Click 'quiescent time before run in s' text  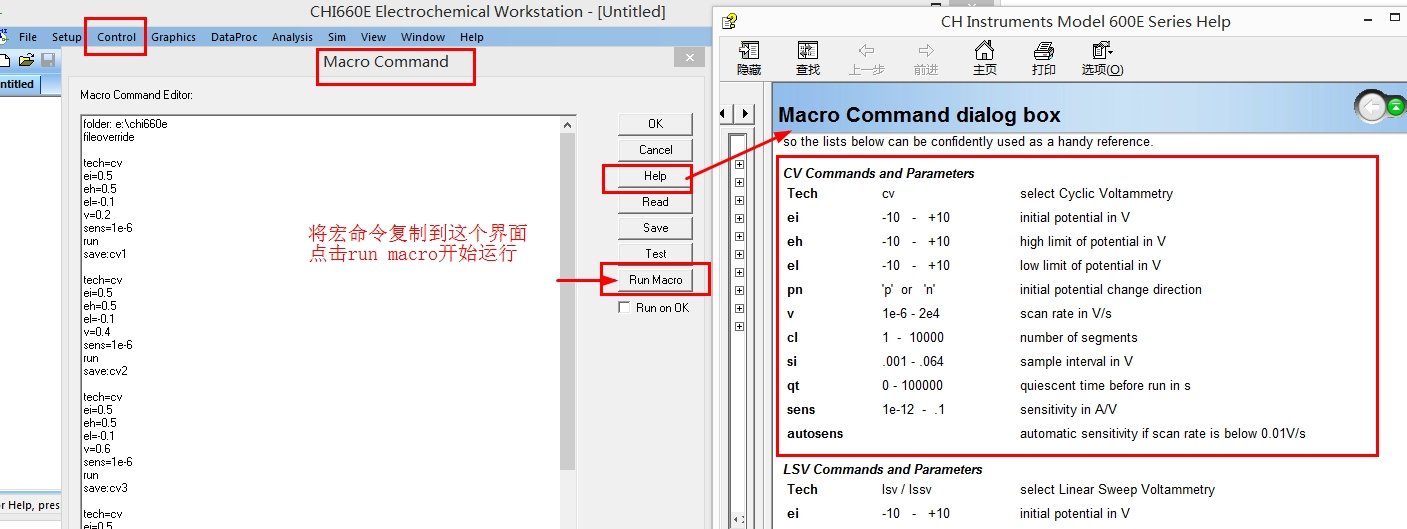(1105, 385)
